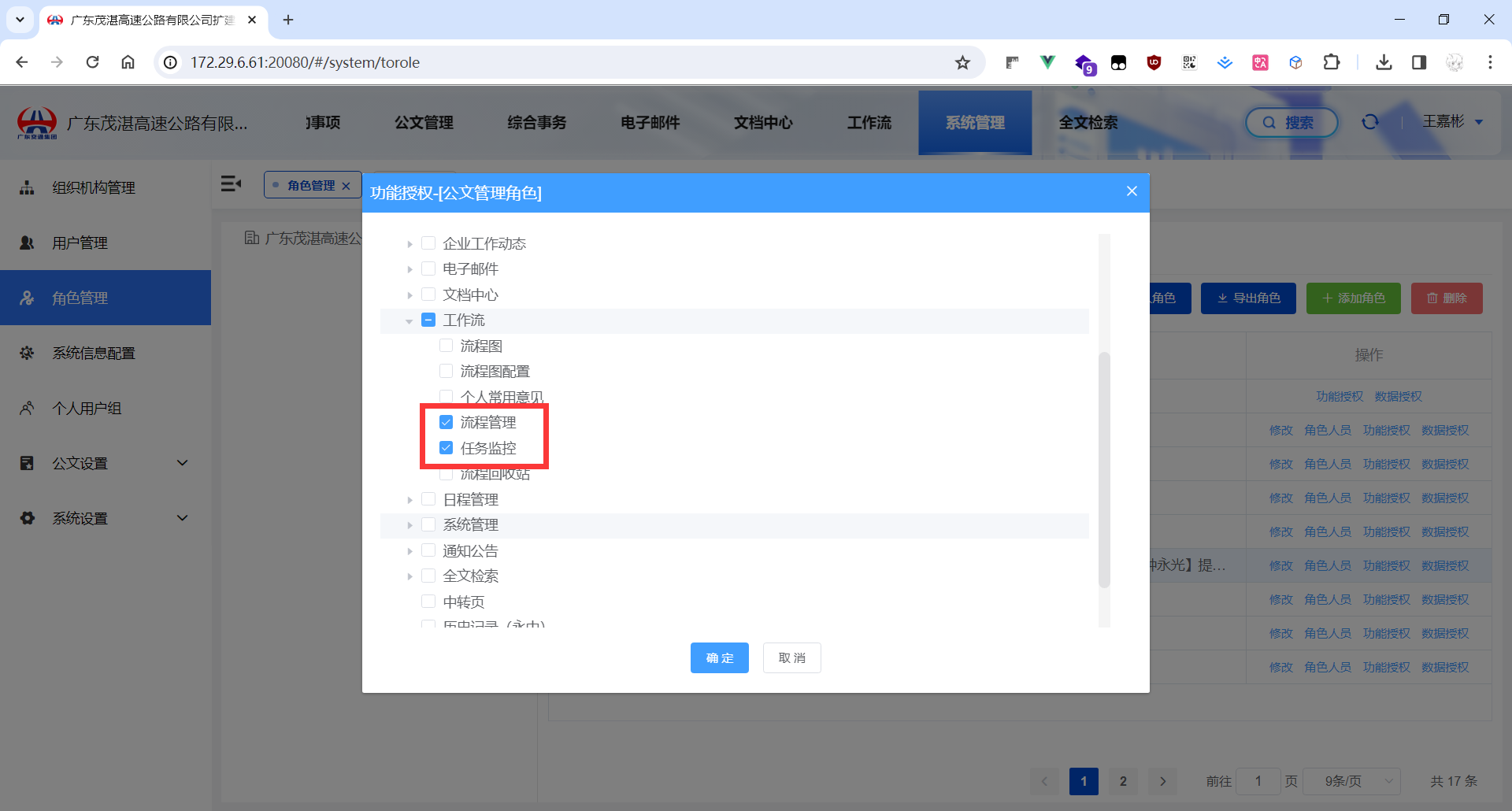Screen dimensions: 1512x811
Task: Check the 电子邮件 checkbox in tree
Action: click(x=428, y=268)
